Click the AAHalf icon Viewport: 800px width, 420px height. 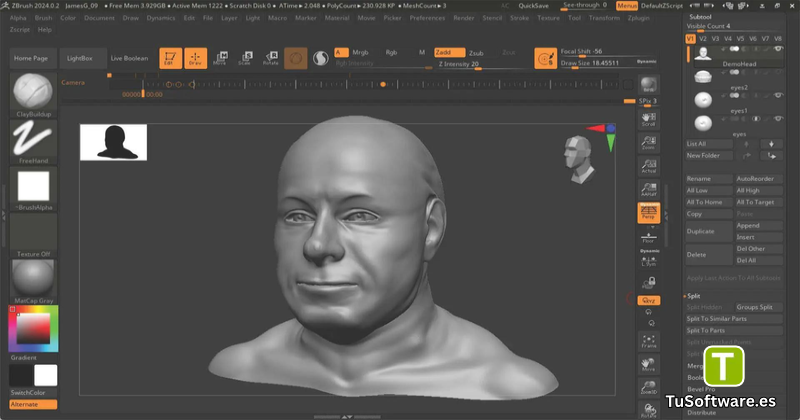click(648, 190)
